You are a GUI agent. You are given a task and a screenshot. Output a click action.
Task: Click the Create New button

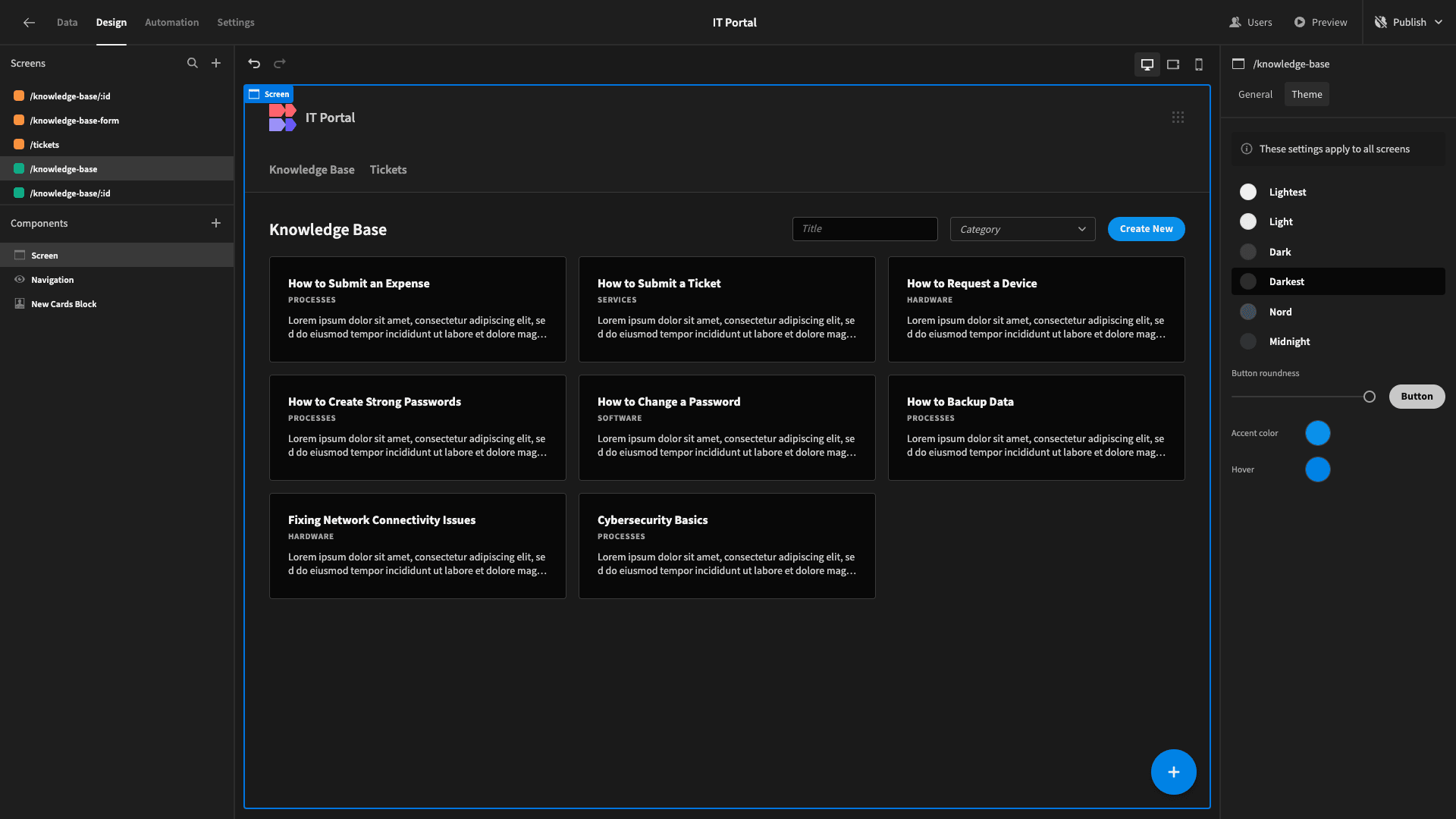1146,229
